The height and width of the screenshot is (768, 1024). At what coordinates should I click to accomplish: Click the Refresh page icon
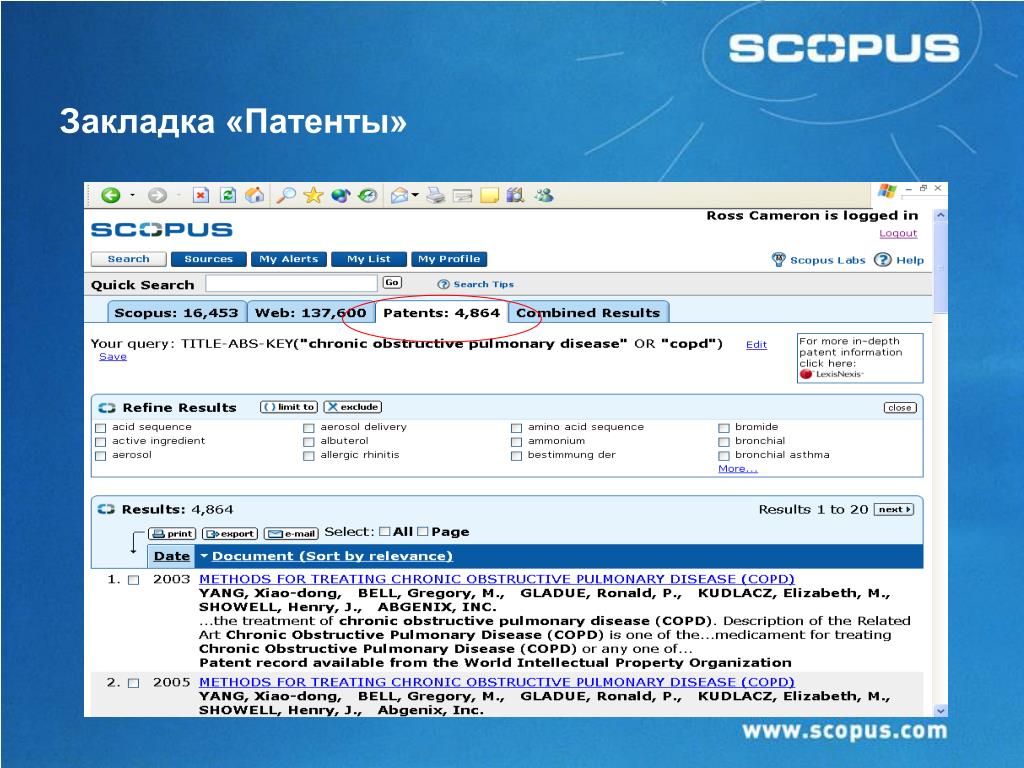click(x=227, y=195)
